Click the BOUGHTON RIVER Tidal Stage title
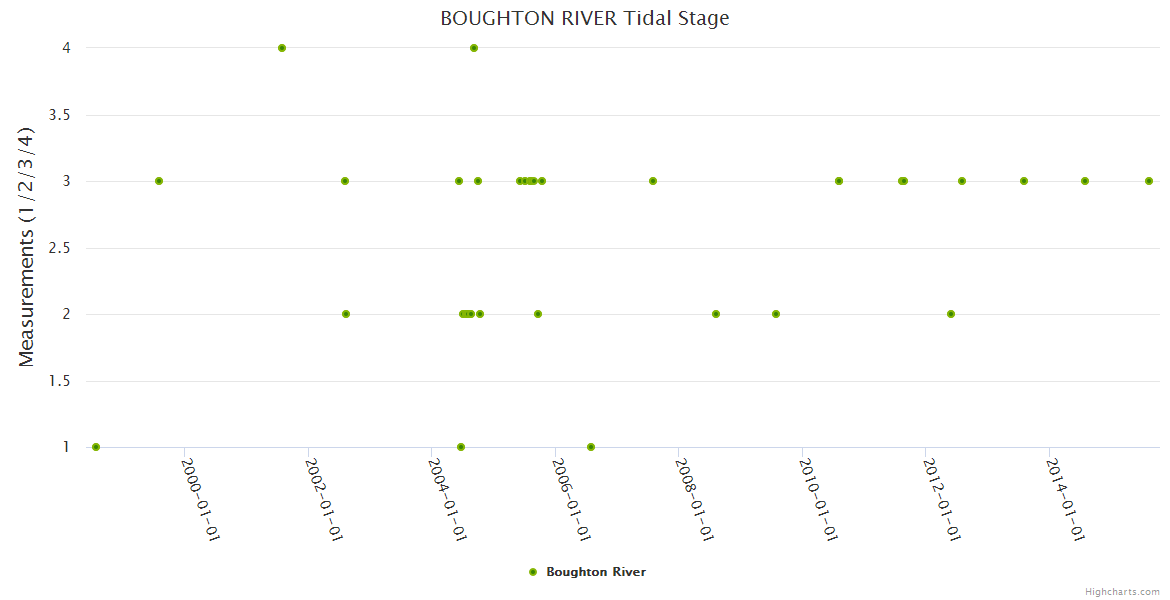The width and height of the screenshot is (1170, 600). click(585, 18)
